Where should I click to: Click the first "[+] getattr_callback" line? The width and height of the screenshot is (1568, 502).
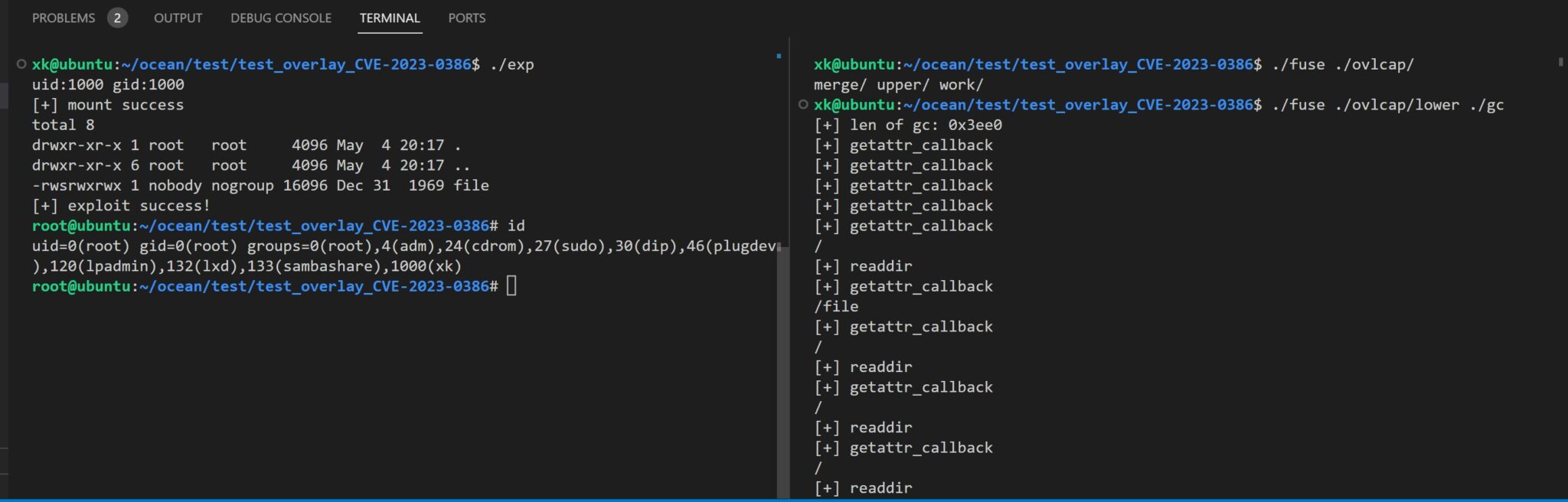[x=903, y=145]
